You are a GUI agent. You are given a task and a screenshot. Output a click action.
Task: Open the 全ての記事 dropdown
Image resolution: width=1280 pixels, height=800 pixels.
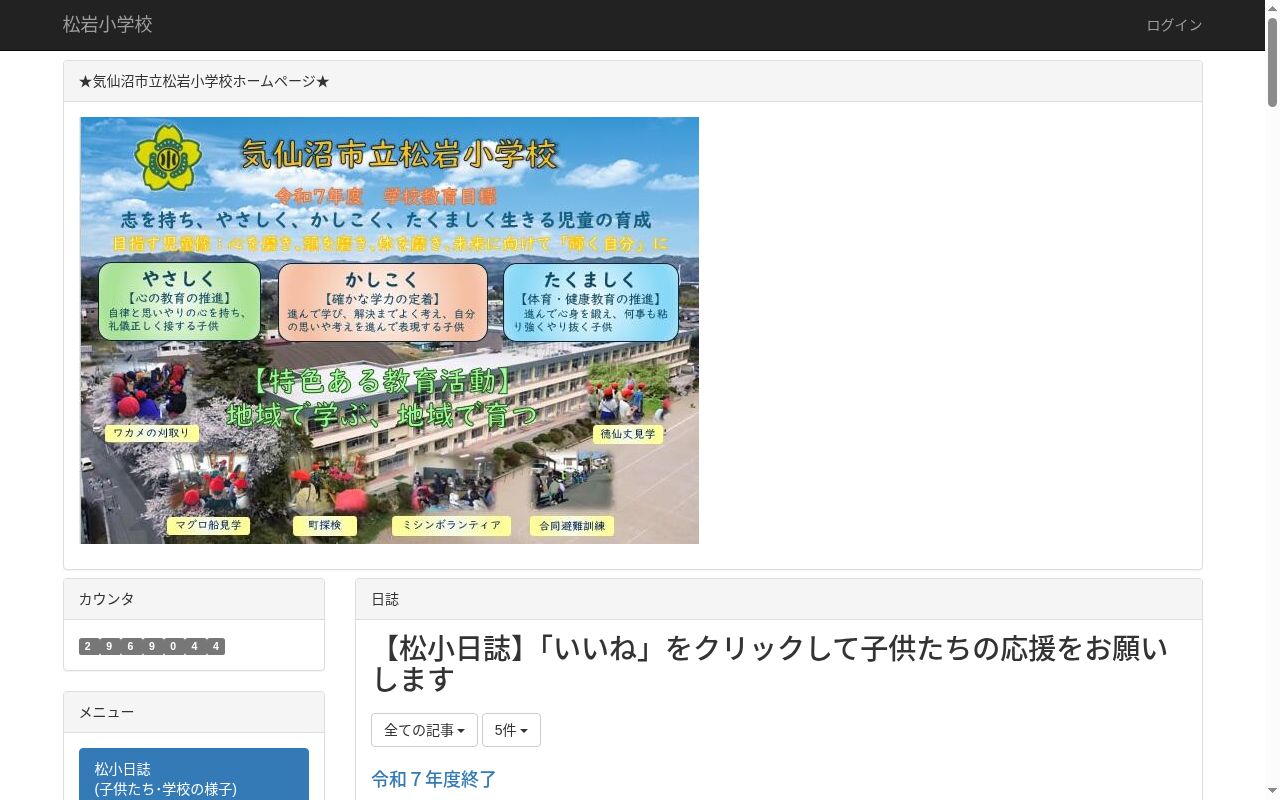(x=424, y=730)
